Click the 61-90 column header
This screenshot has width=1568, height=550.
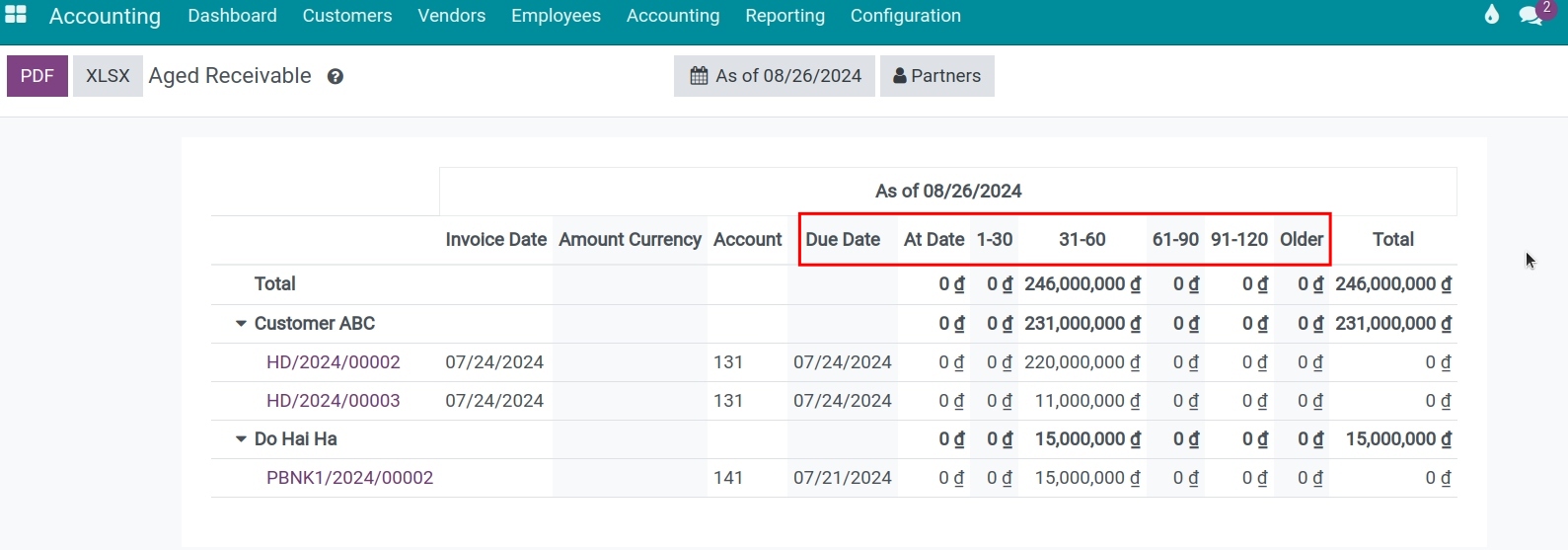point(1175,240)
